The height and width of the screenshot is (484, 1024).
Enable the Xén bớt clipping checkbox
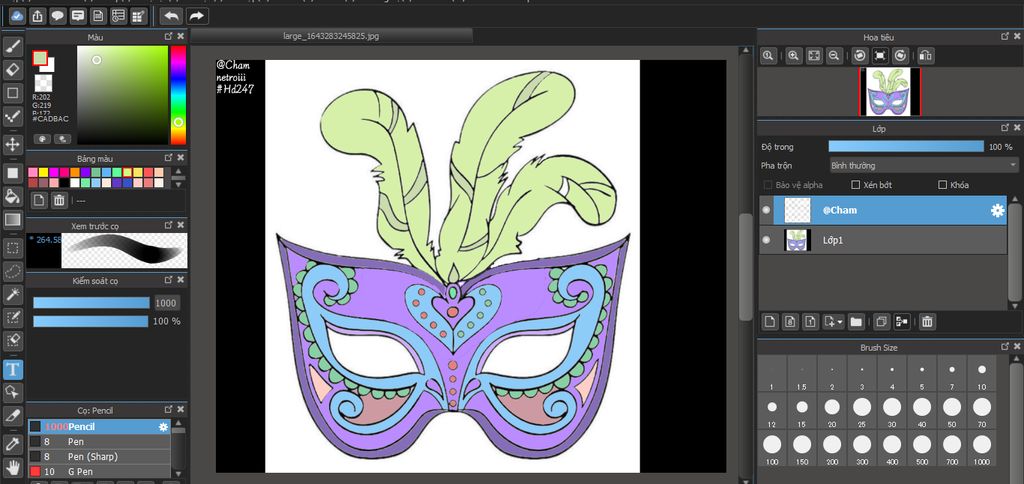tap(855, 185)
